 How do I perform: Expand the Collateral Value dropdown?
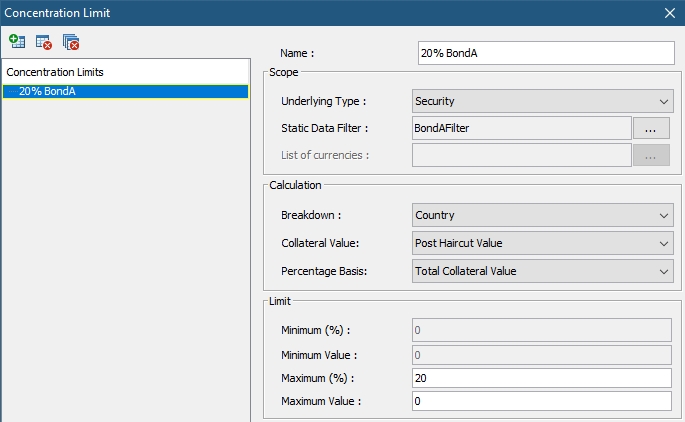pos(542,243)
